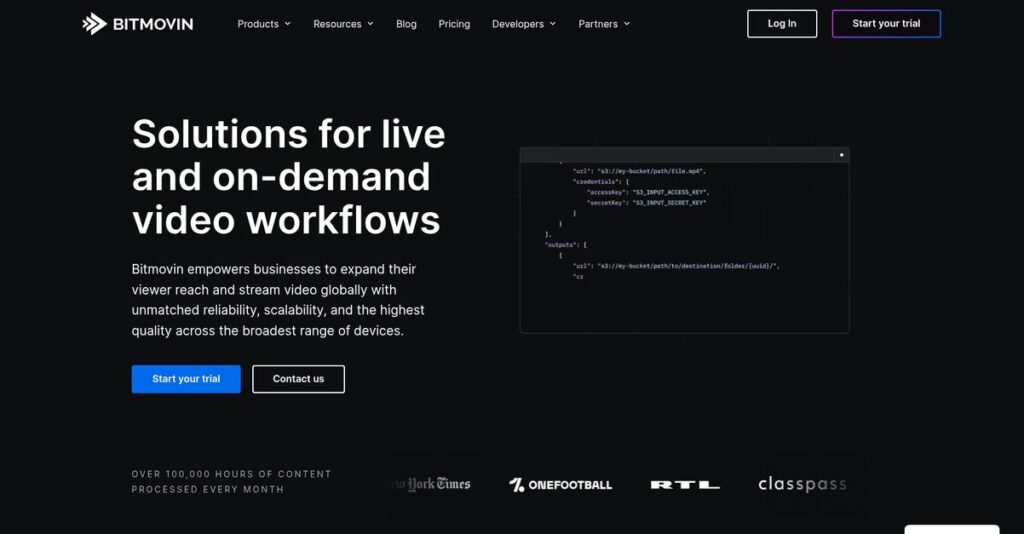The image size is (1024, 534).
Task: Expand the Products dropdown menu
Action: coord(264,24)
